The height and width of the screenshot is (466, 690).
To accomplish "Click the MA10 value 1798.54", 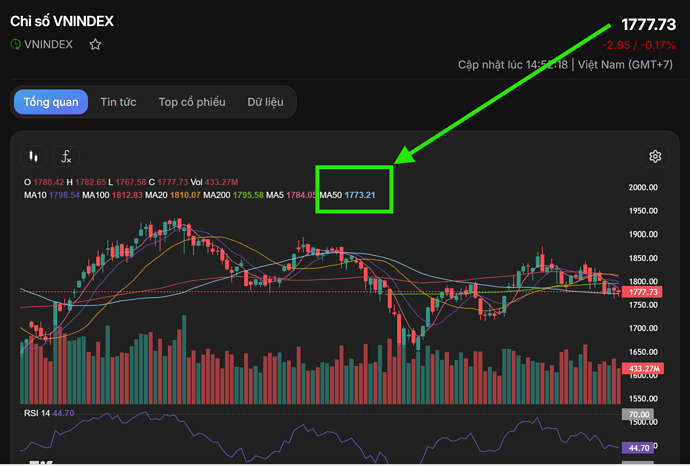I will click(x=64, y=195).
